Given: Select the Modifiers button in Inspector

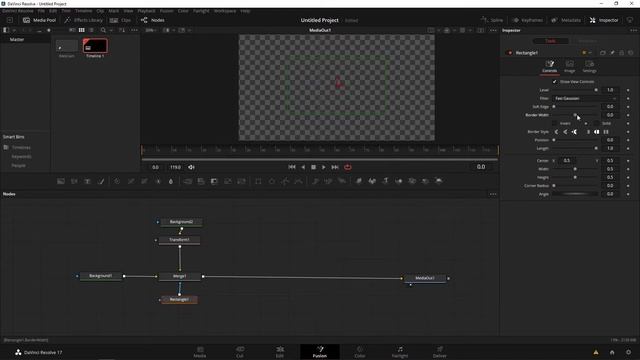Looking at the screenshot, I should click(x=587, y=41).
